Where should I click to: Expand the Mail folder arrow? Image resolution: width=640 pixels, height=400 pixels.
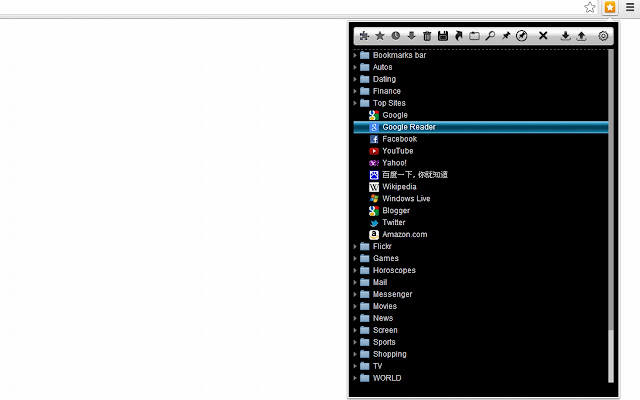tap(355, 282)
